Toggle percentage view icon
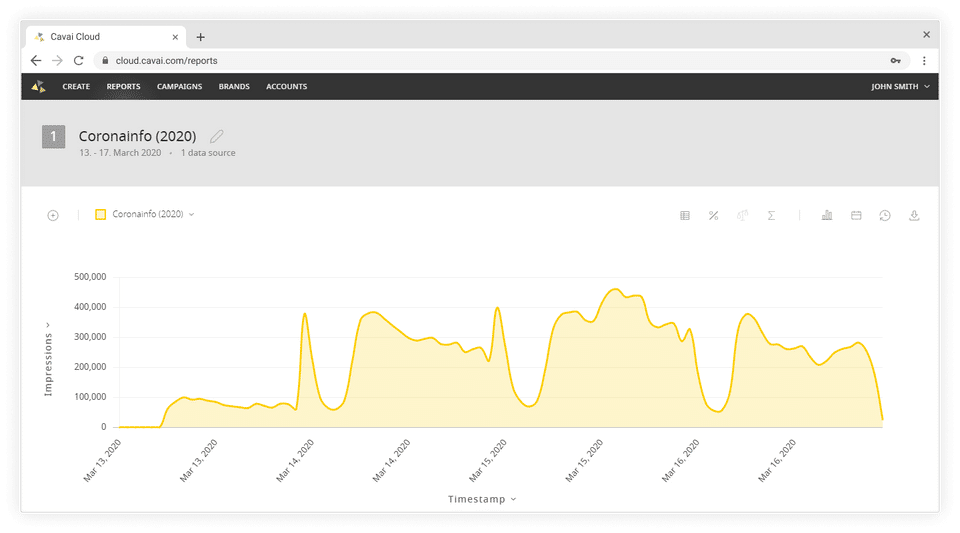This screenshot has width=960, height=533. [713, 215]
